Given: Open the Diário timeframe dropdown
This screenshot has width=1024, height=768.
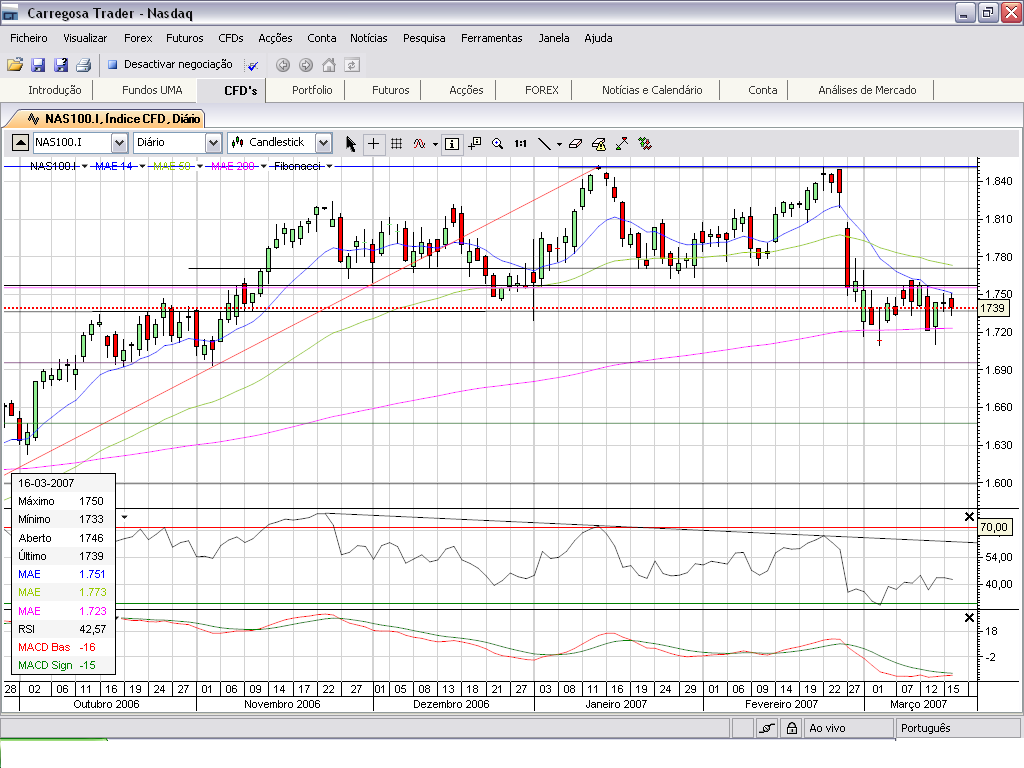Looking at the screenshot, I should pyautogui.click(x=213, y=142).
